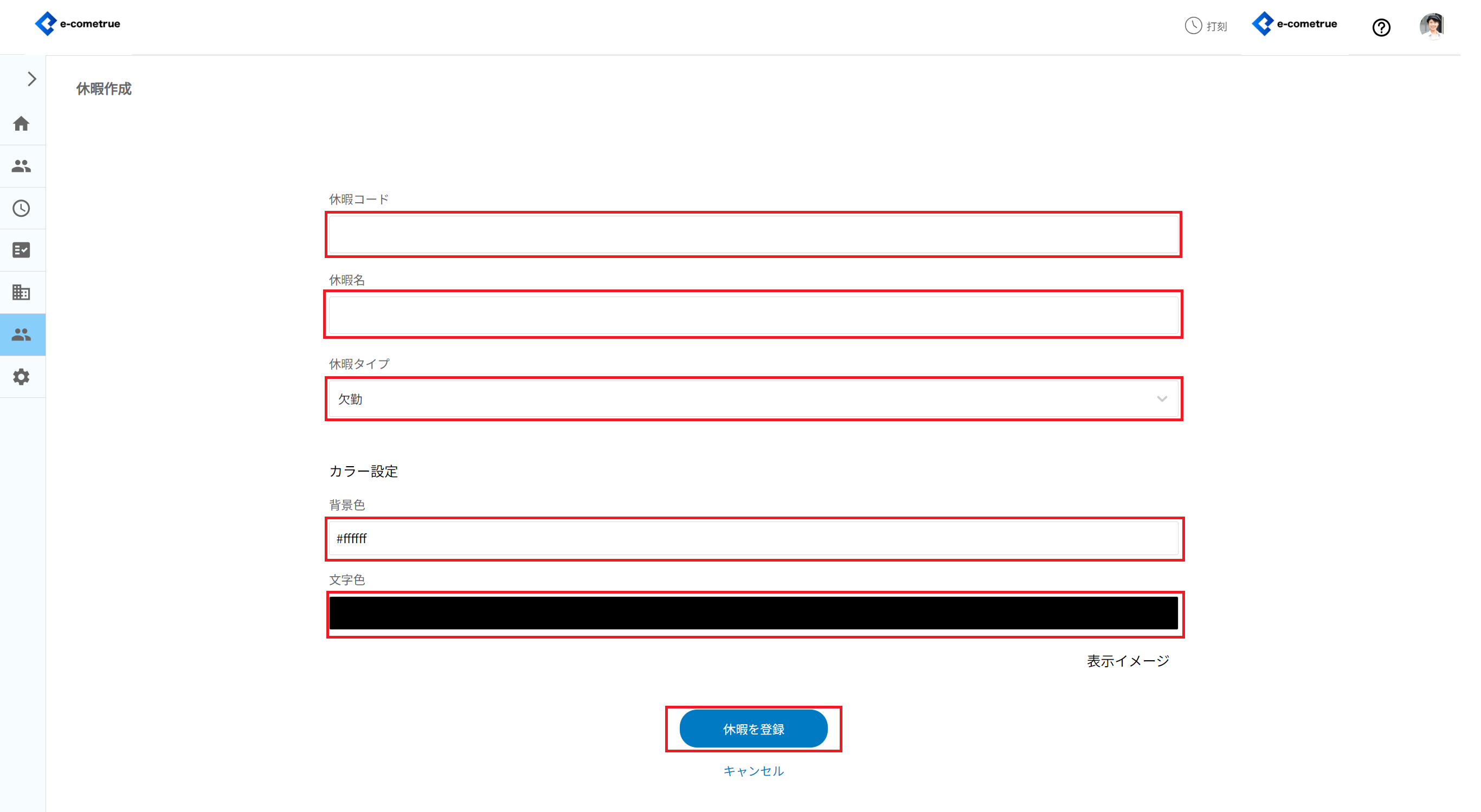1481x812 pixels.
Task: Click the dropdown arrow in 休暇タイプ field
Action: (x=1161, y=399)
